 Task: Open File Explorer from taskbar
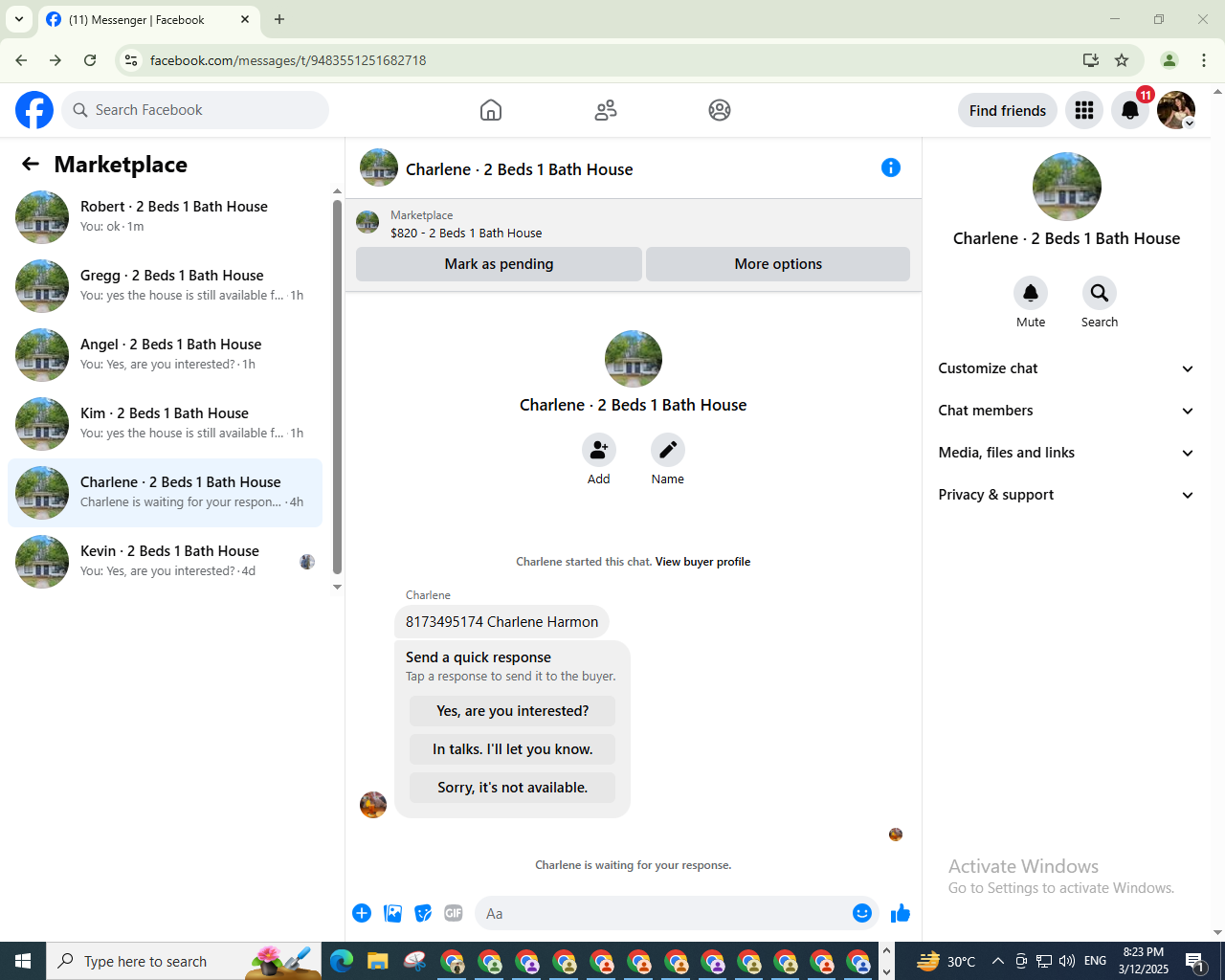click(378, 961)
